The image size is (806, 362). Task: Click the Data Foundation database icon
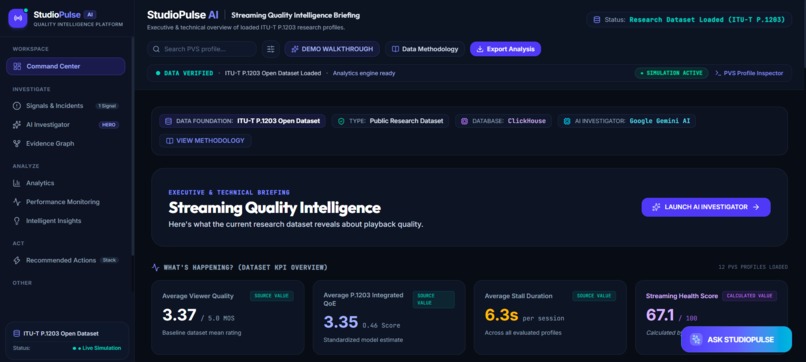[169, 121]
